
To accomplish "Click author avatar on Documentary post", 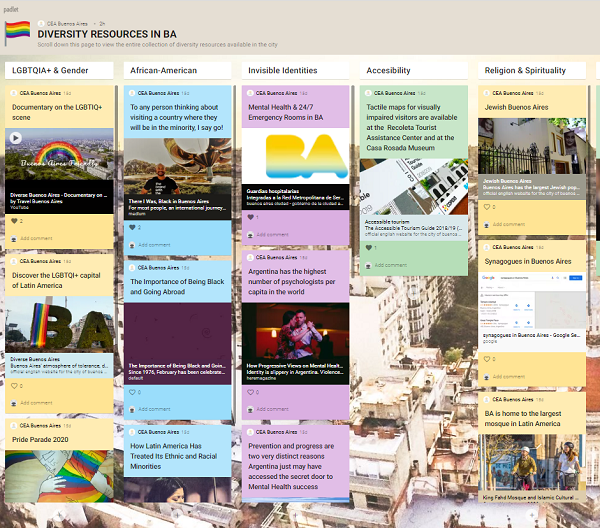I will pyautogui.click(x=13, y=92).
